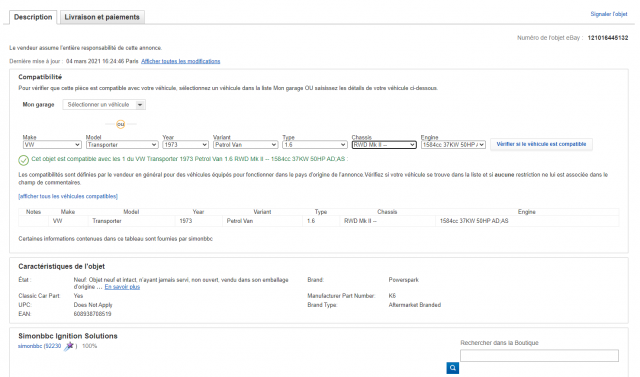Click the UPC Does Not Apply value
The height and width of the screenshot is (377, 640).
[x=93, y=305]
